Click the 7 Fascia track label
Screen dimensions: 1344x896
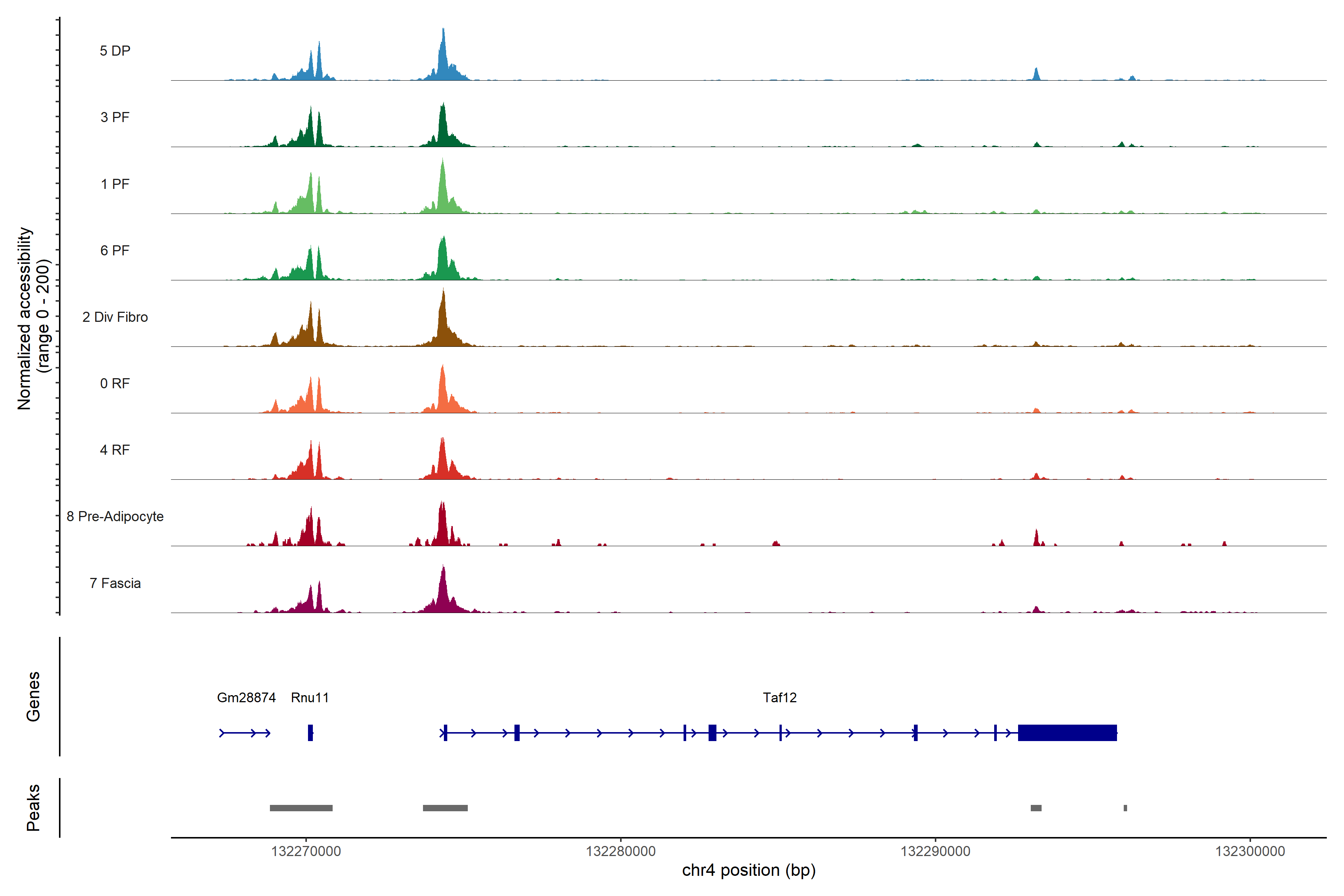[115, 583]
